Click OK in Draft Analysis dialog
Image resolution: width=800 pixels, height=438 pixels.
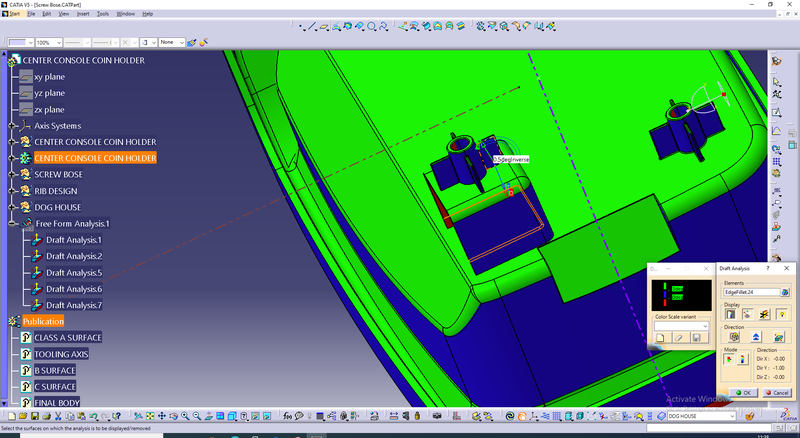pos(742,392)
